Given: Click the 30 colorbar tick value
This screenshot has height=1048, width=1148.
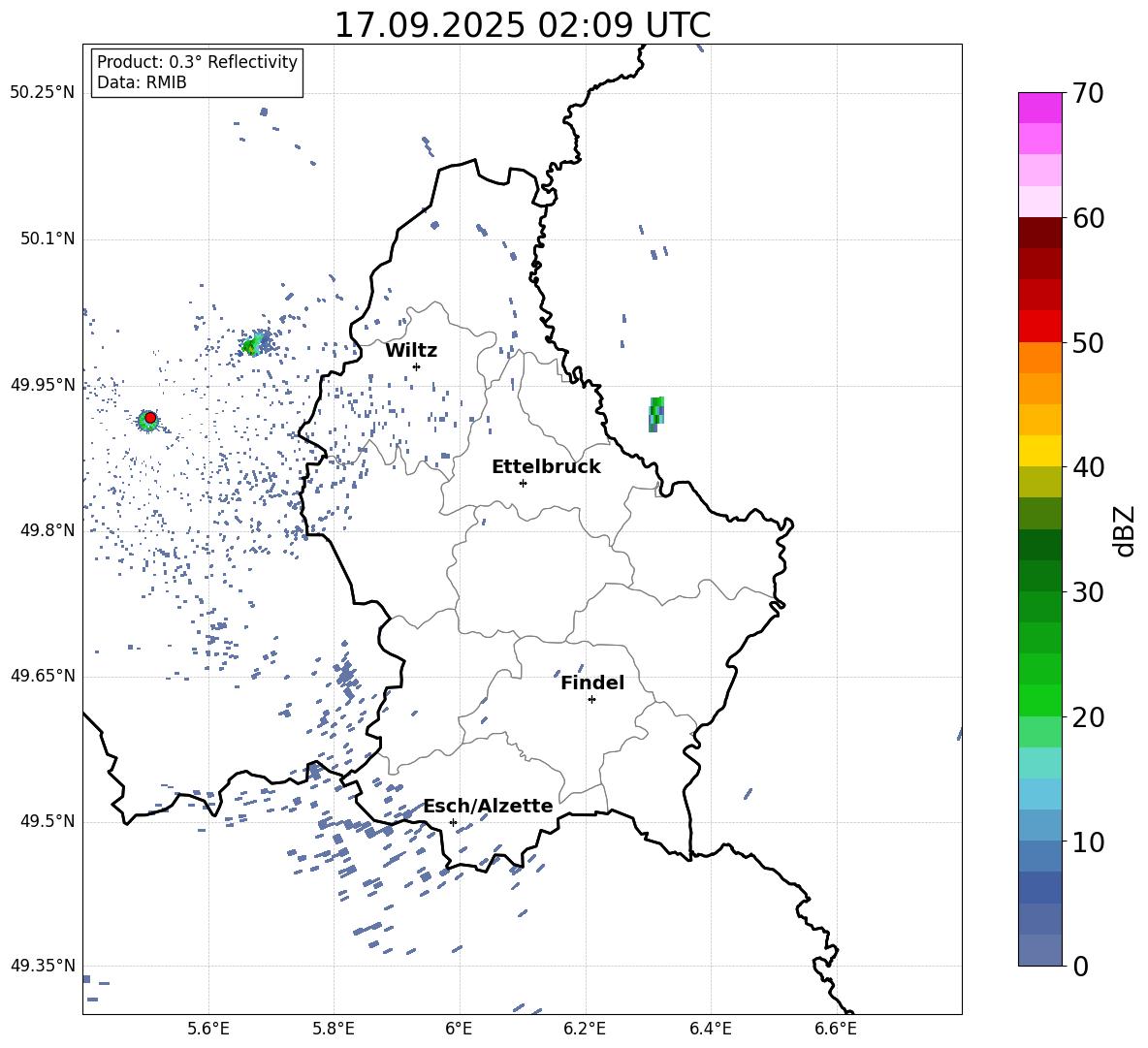Looking at the screenshot, I should tap(1088, 592).
